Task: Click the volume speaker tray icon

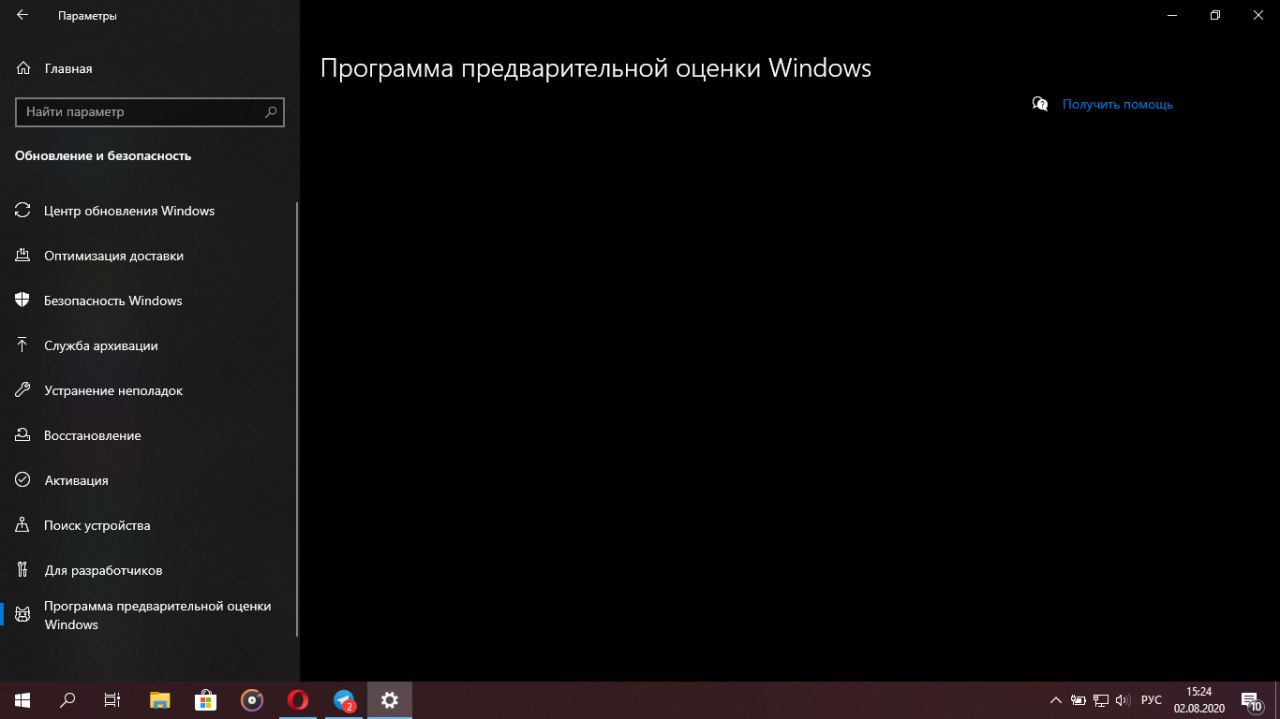Action: 1123,700
